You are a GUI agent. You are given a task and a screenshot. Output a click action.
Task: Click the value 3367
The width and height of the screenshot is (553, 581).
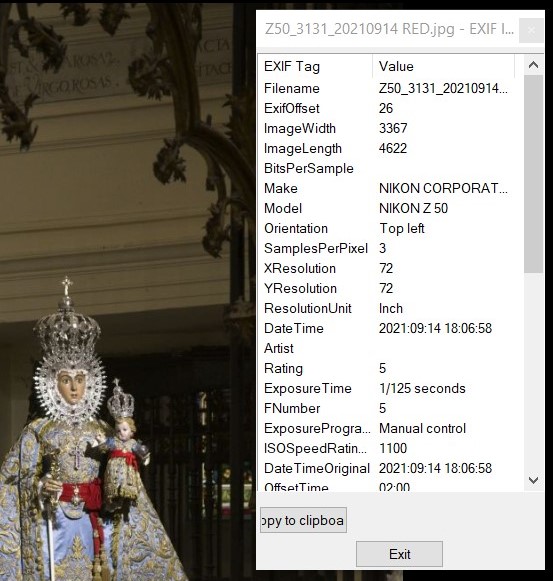[393, 129]
